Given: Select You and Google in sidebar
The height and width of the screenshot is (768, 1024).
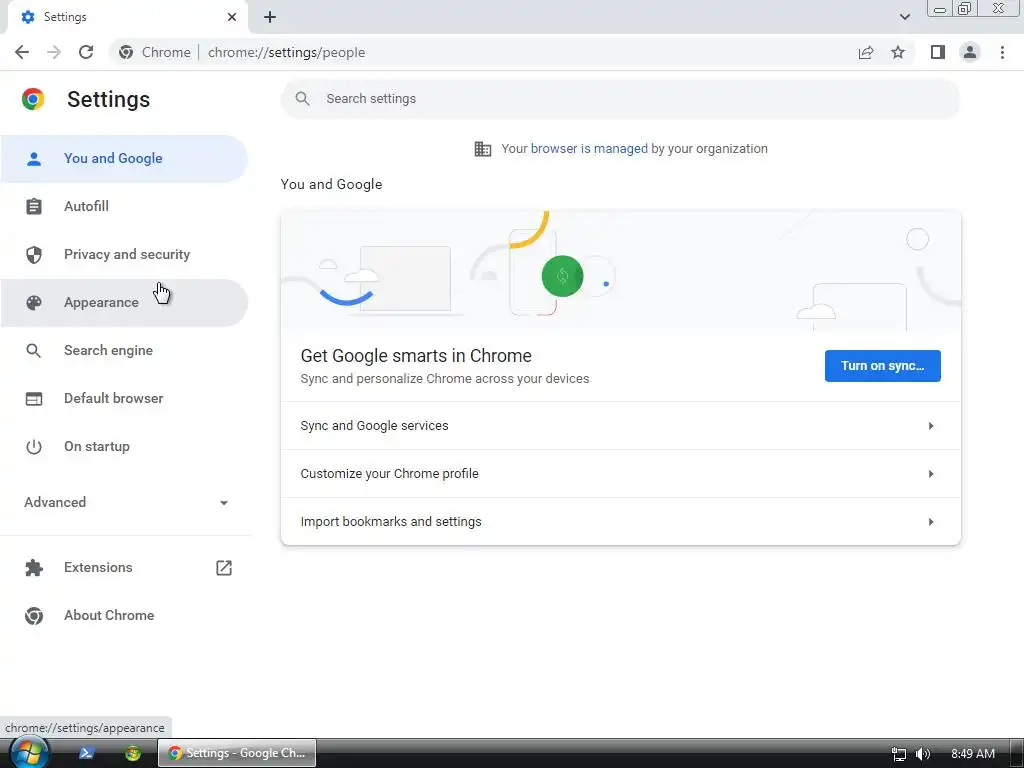Looking at the screenshot, I should click(124, 159).
